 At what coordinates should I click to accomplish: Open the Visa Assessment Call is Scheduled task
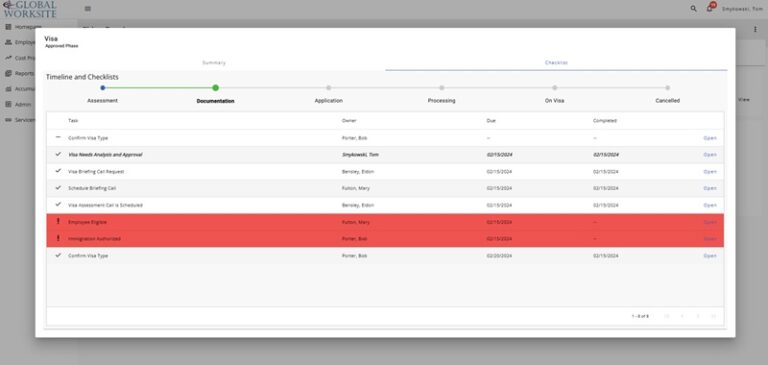[x=710, y=205]
